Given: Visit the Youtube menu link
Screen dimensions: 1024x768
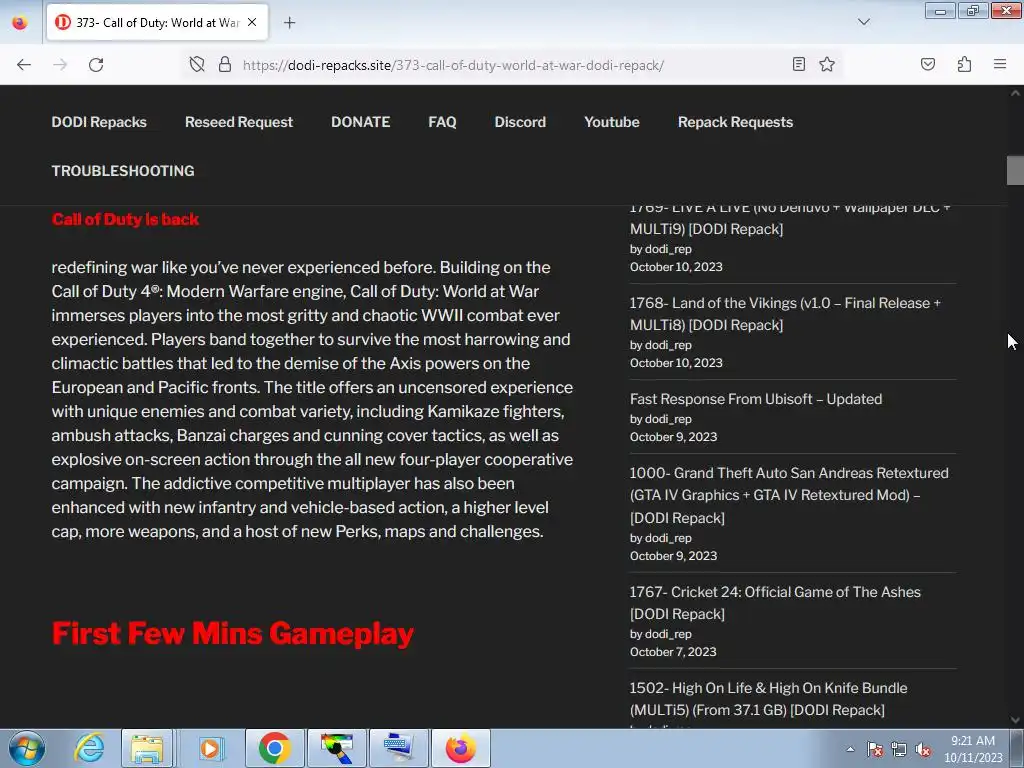Looking at the screenshot, I should 612,122.
